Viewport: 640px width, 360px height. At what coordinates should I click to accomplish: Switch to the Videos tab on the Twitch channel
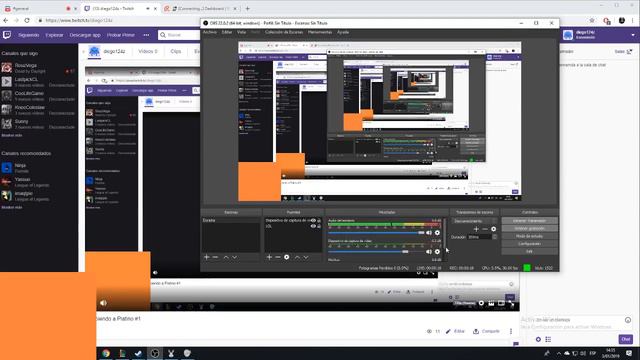148,51
